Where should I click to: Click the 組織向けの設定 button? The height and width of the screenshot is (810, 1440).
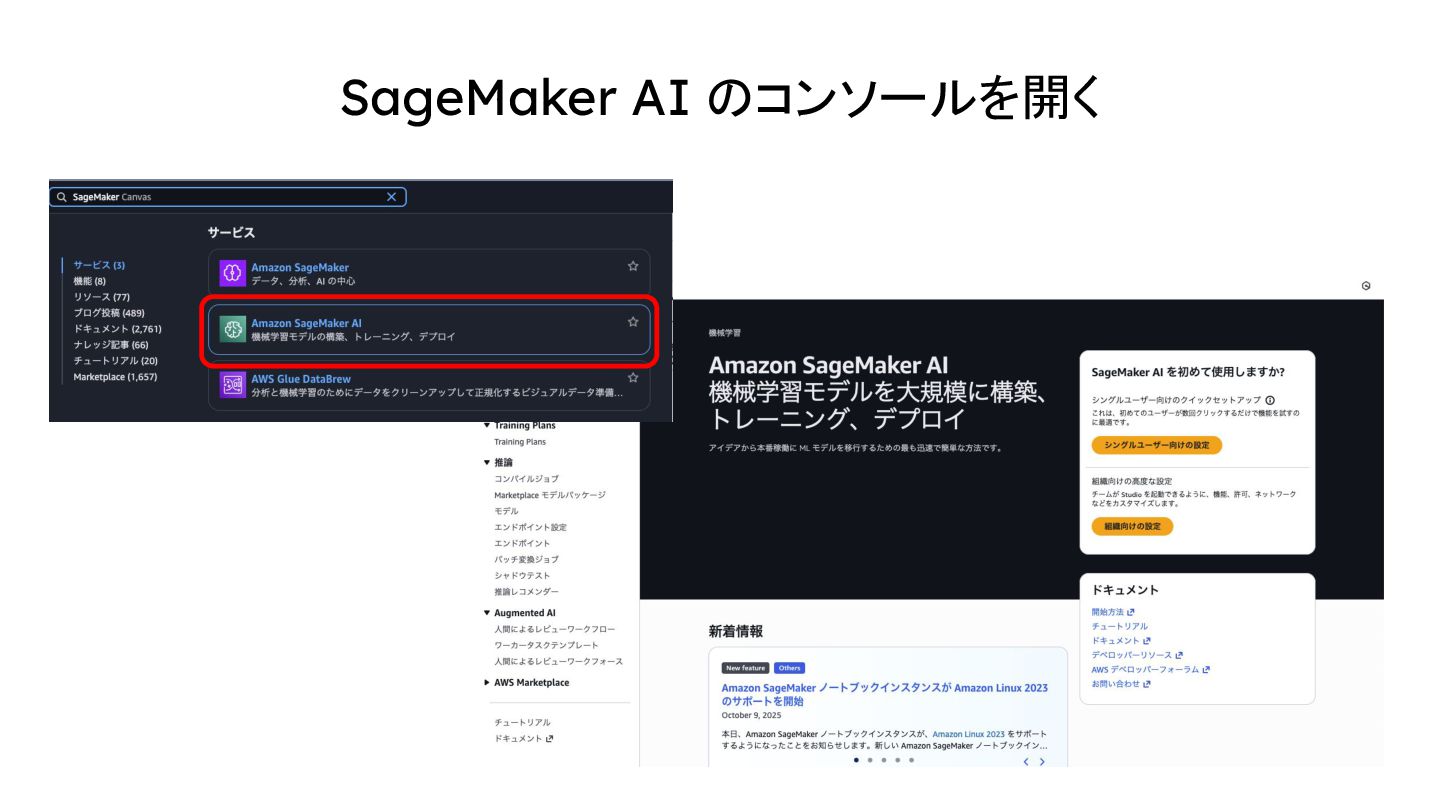tap(1132, 526)
